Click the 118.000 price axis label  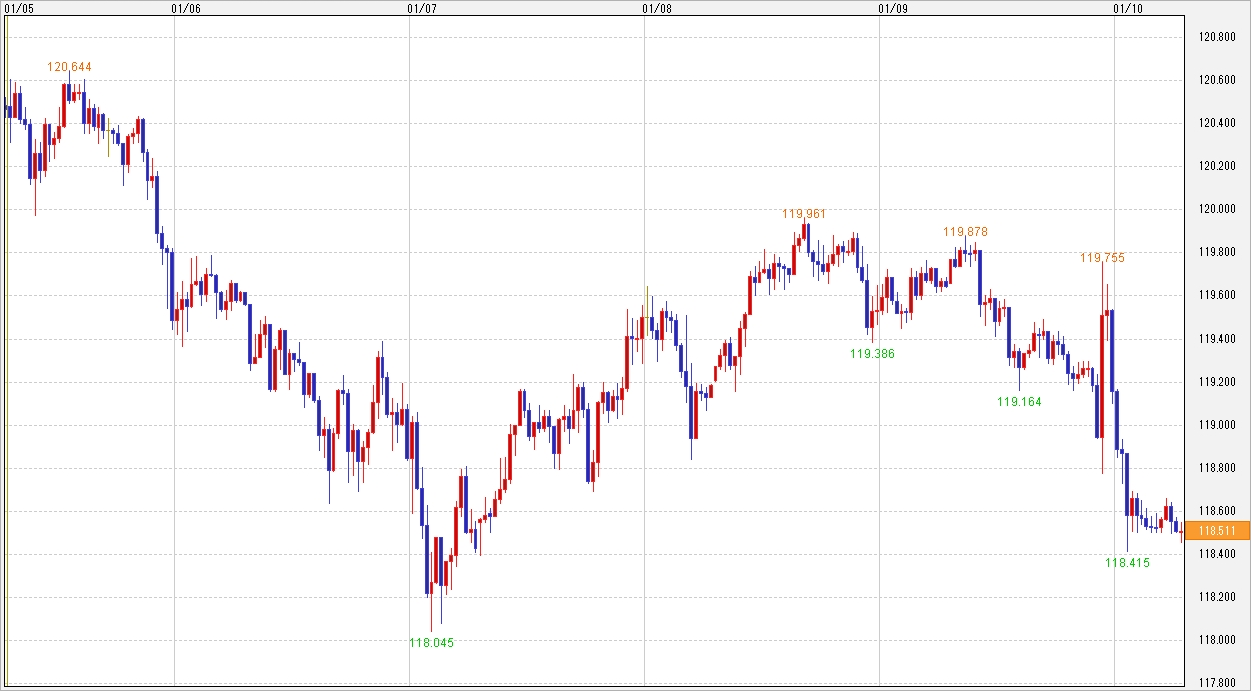tap(1215, 640)
